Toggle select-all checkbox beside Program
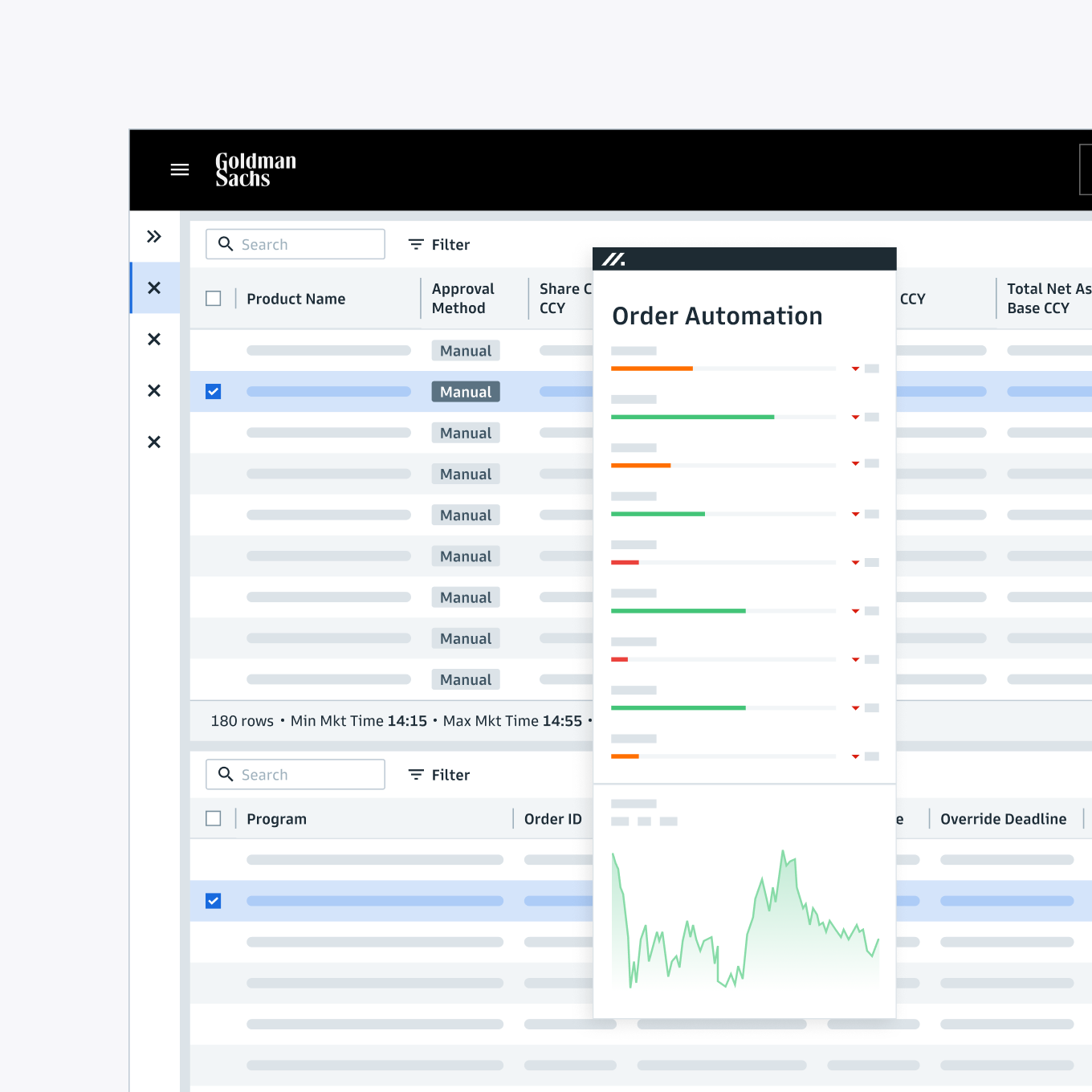This screenshot has width=1092, height=1092. pos(213,818)
